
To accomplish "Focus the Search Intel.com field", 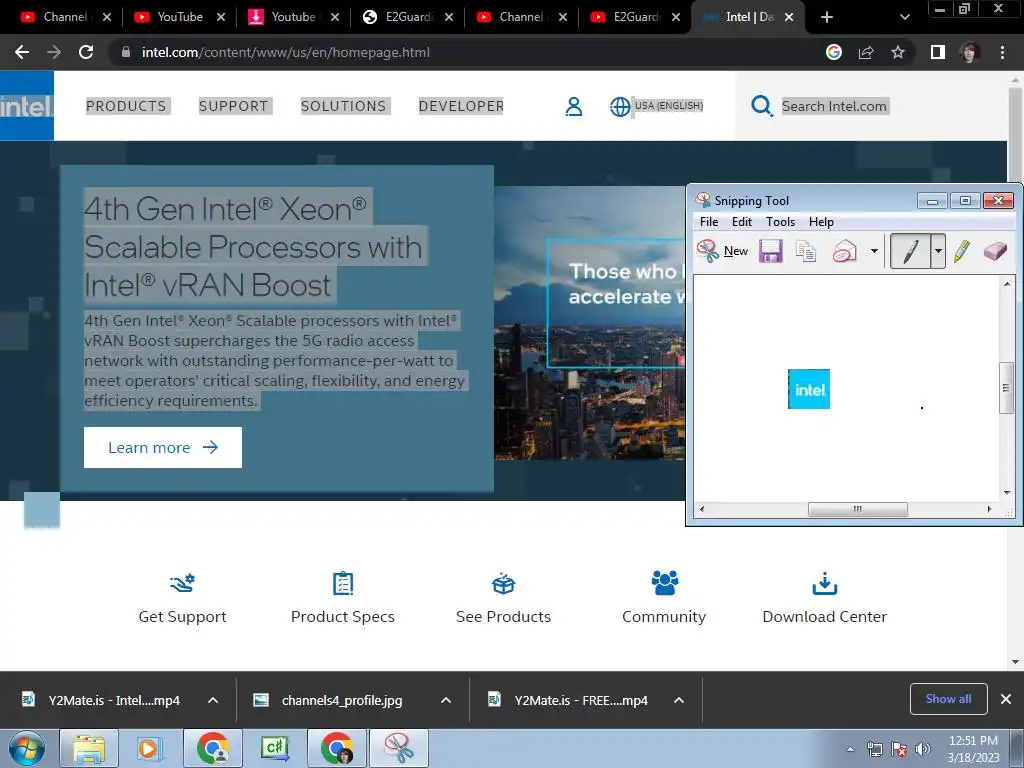I will pyautogui.click(x=834, y=106).
